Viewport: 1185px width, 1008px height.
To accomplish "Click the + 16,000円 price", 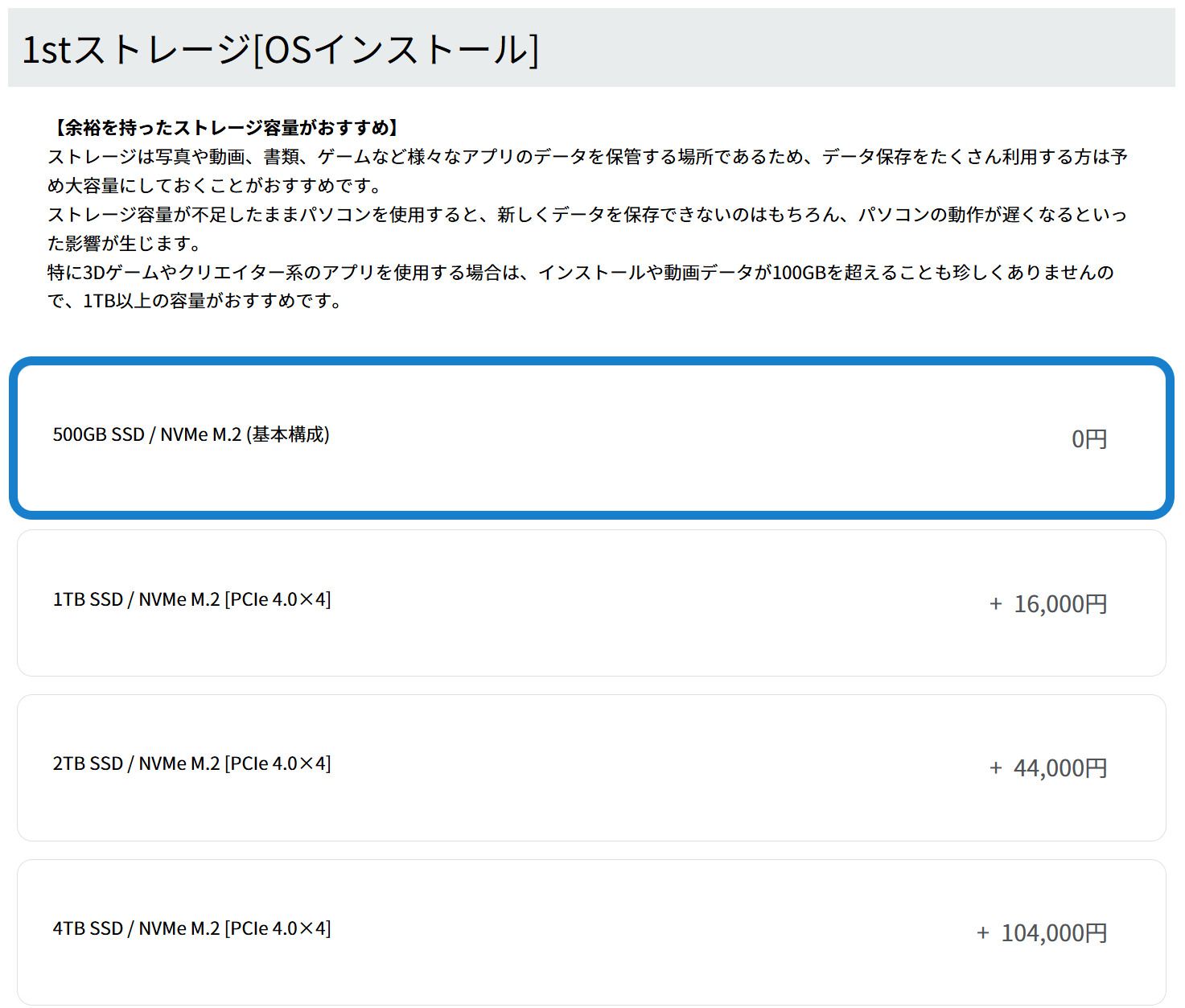I will click(x=1048, y=604).
